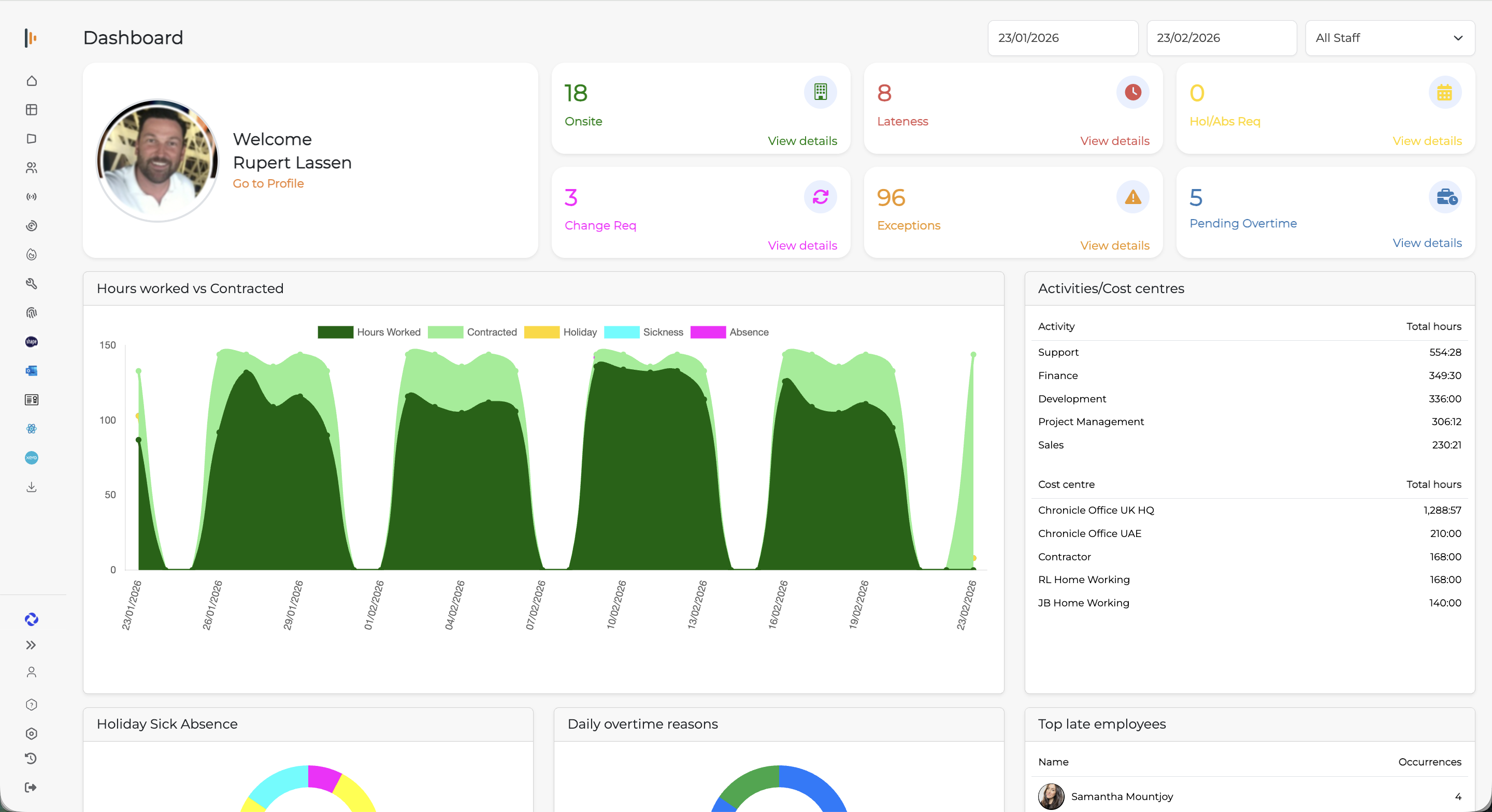Click the history clock icon in sidebar

click(x=31, y=759)
